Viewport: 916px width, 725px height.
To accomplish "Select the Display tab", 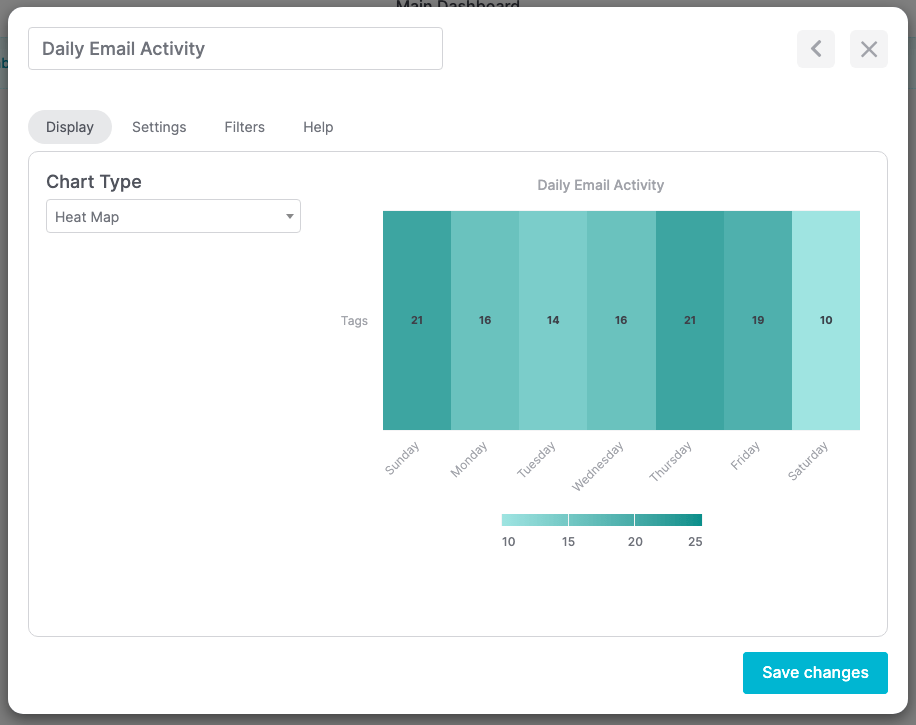I will click(69, 126).
